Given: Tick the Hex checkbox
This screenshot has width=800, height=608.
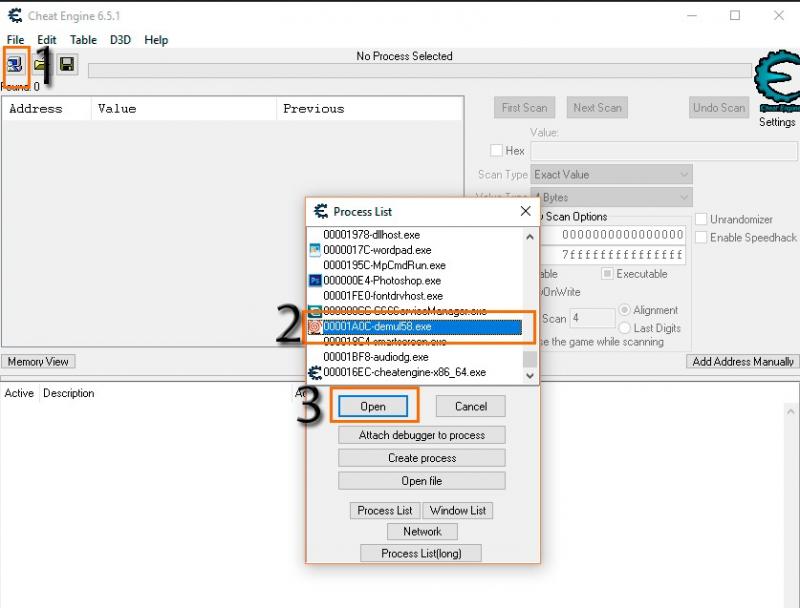Looking at the screenshot, I should coord(496,151).
